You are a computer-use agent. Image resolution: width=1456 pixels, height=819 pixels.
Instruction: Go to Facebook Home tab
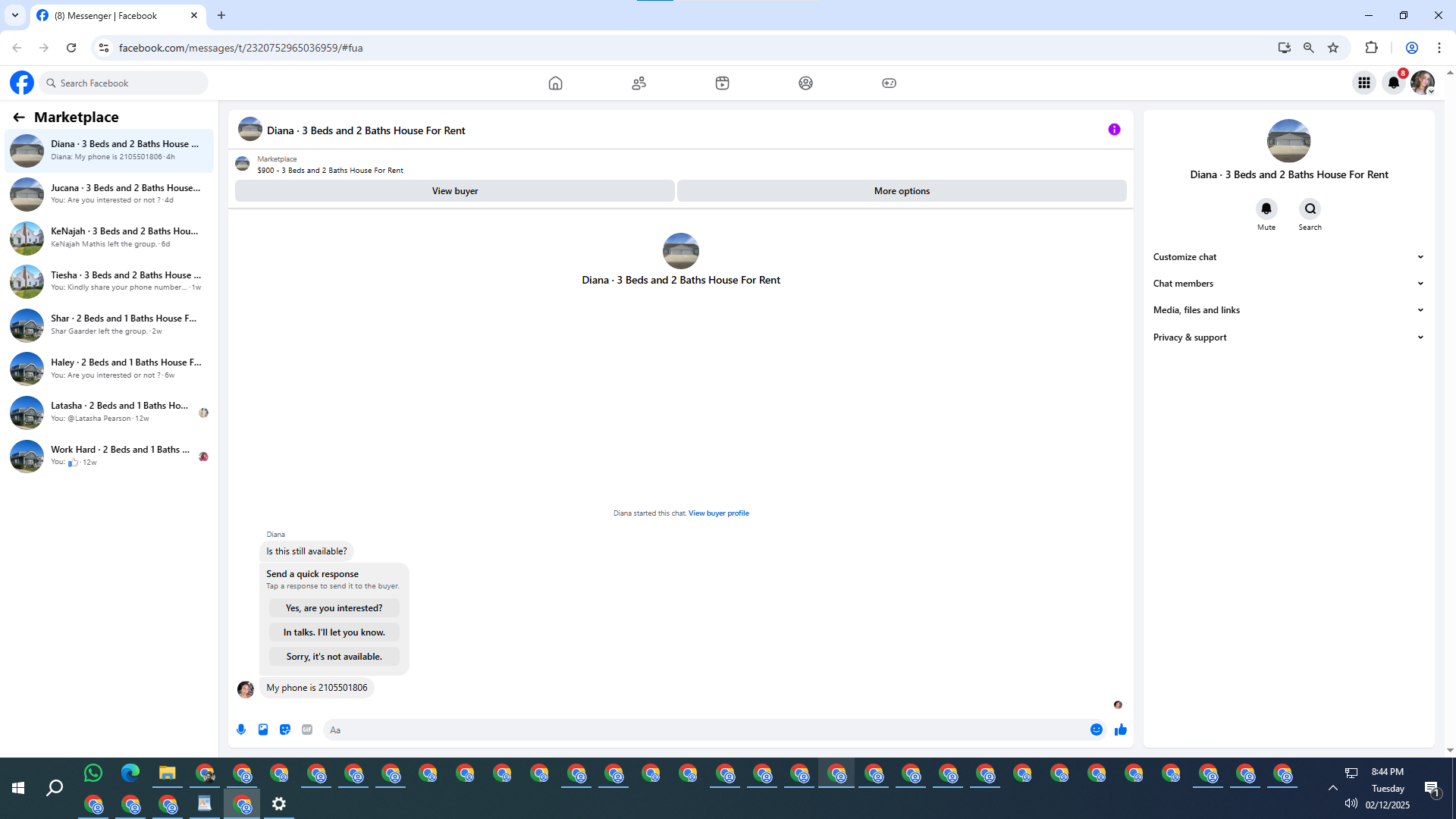click(x=555, y=83)
